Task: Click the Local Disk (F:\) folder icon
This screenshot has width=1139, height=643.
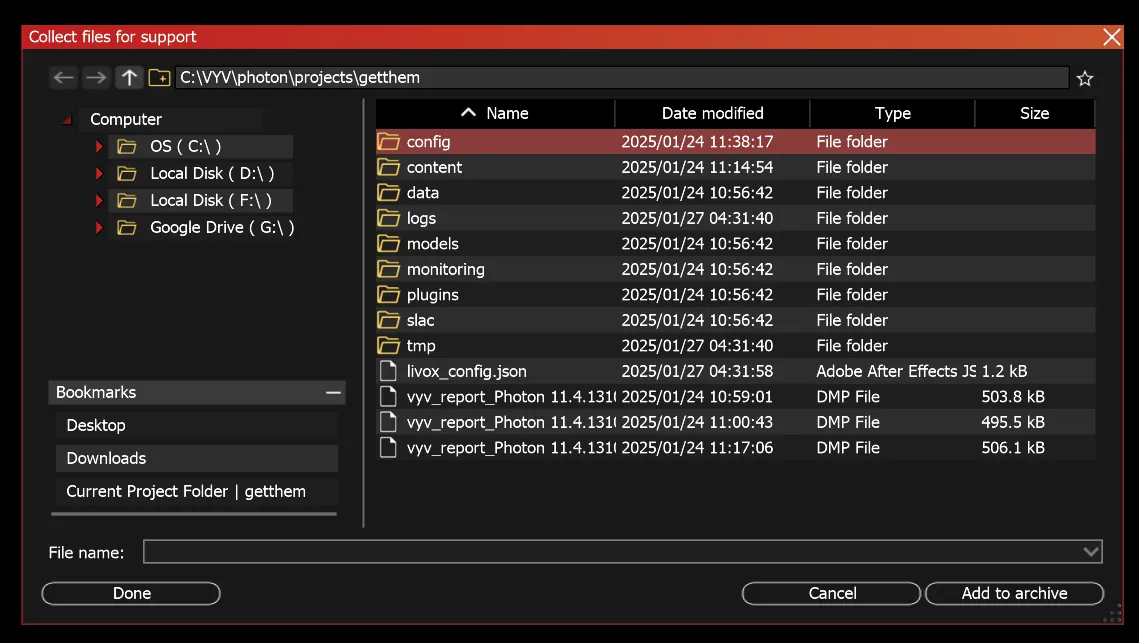Action: [x=127, y=201]
